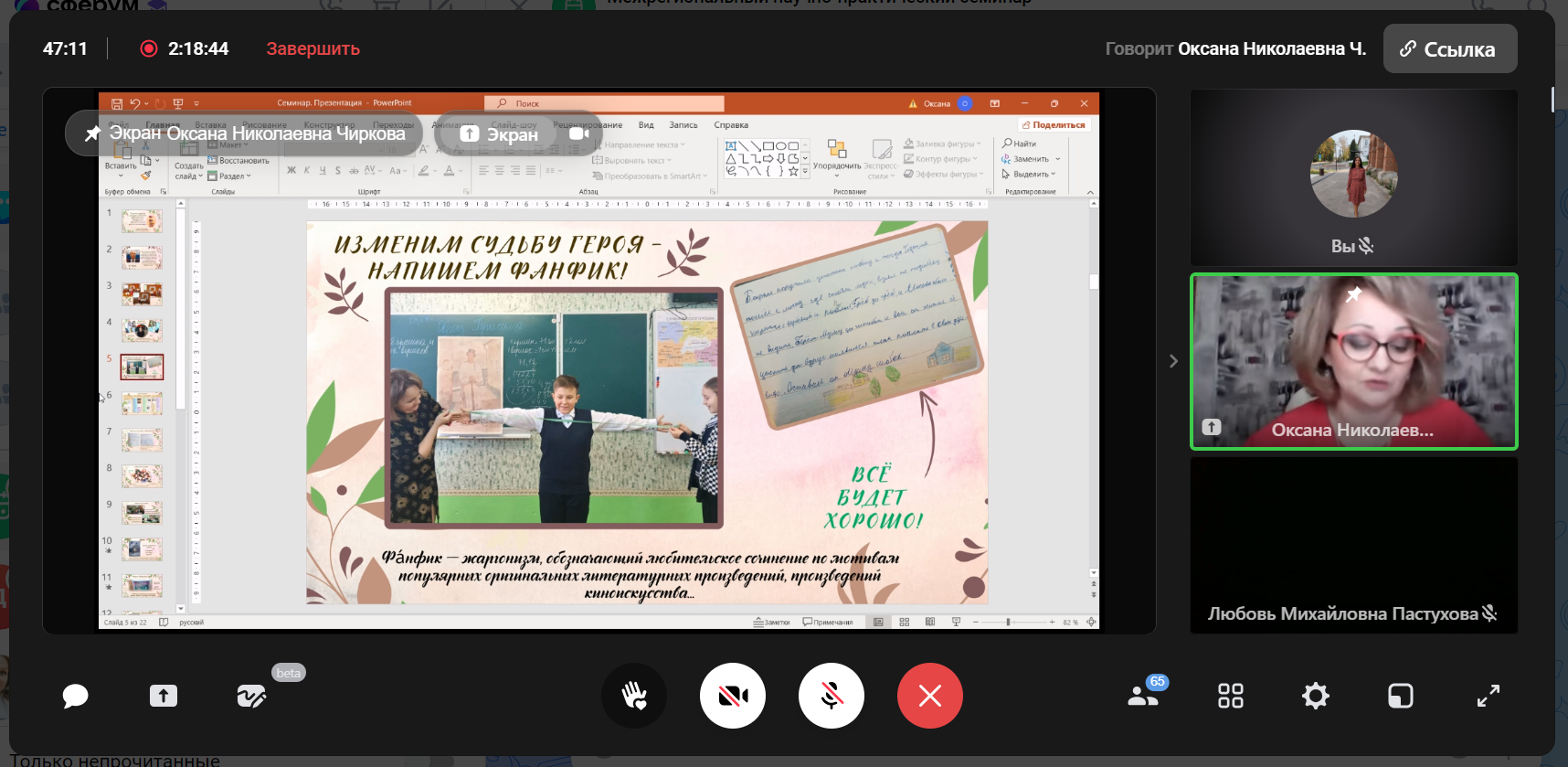1568x767 pixels.
Task: Open ribbon display options icon in title bar
Action: 995,103
